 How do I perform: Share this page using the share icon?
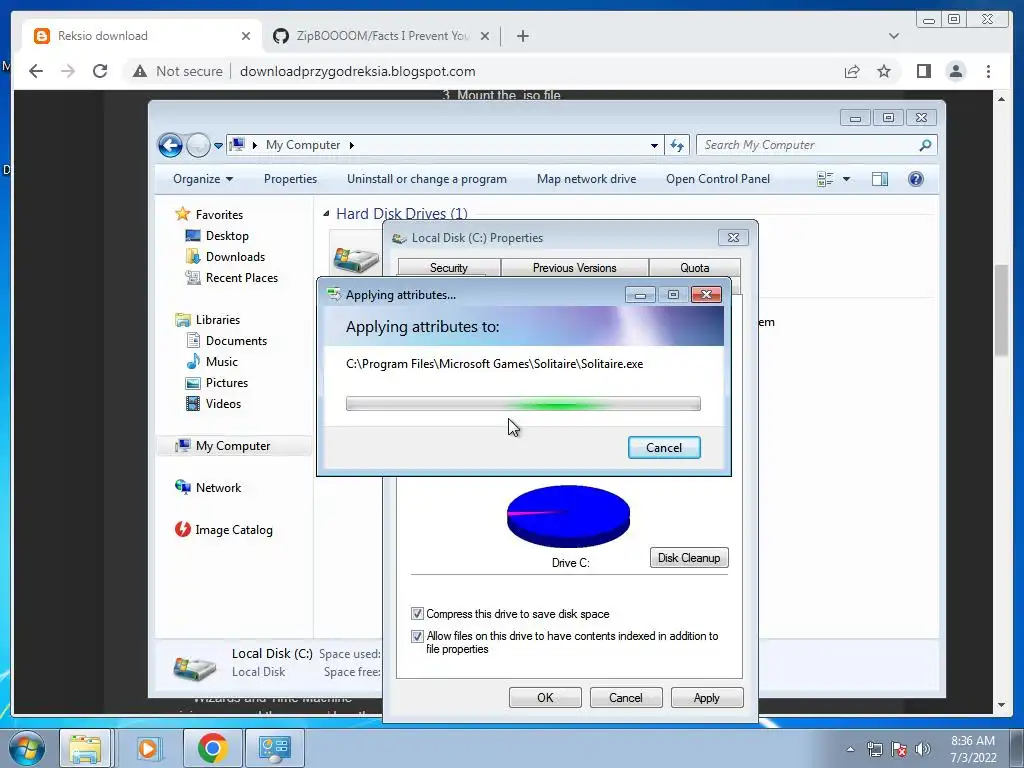click(852, 71)
